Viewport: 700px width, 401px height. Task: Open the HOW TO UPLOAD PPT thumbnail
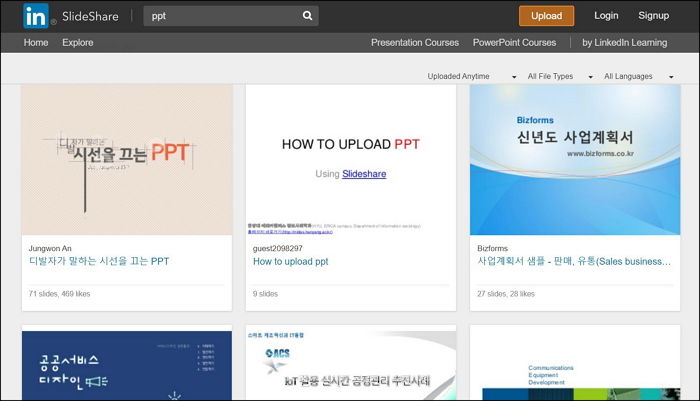[x=350, y=160]
